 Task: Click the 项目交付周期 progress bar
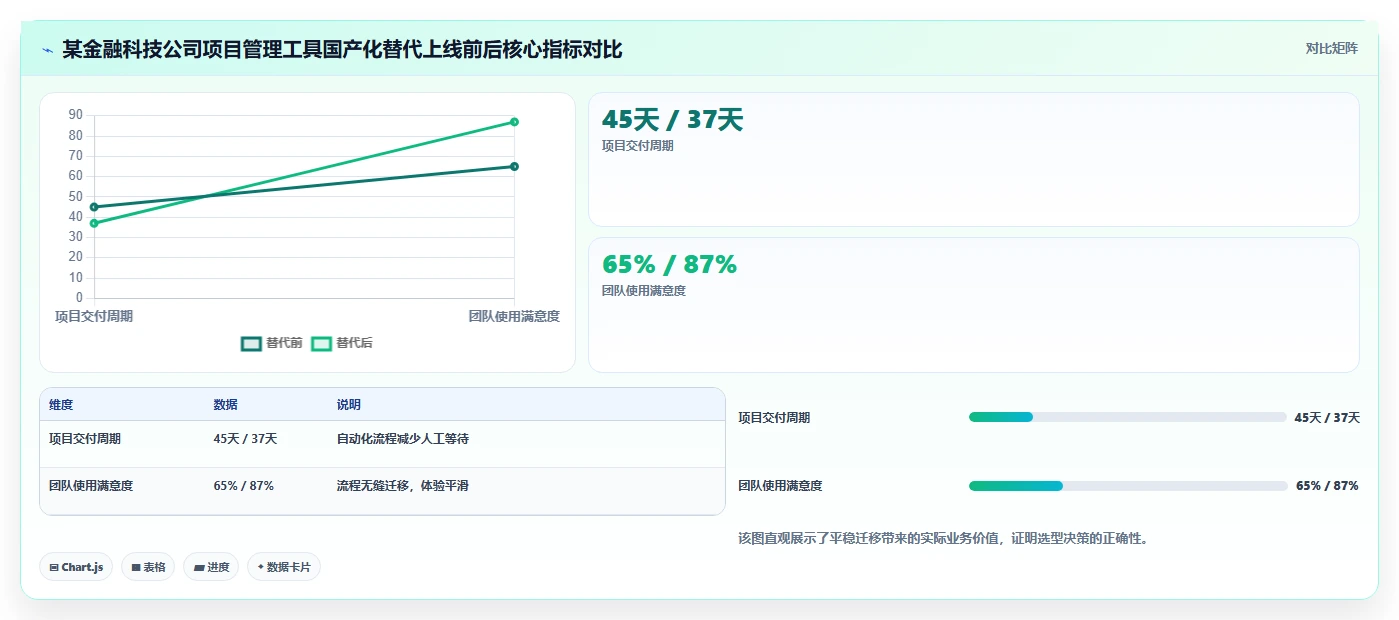click(1127, 417)
